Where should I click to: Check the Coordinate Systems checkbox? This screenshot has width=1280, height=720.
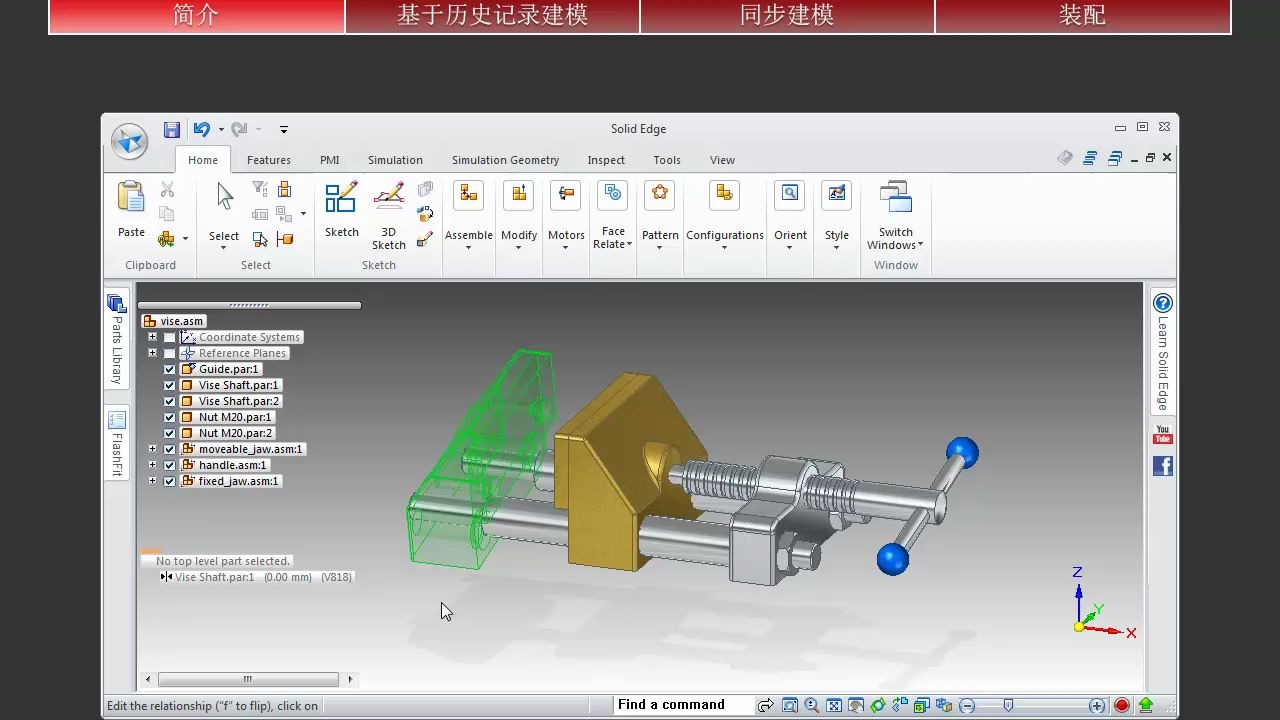(x=170, y=337)
